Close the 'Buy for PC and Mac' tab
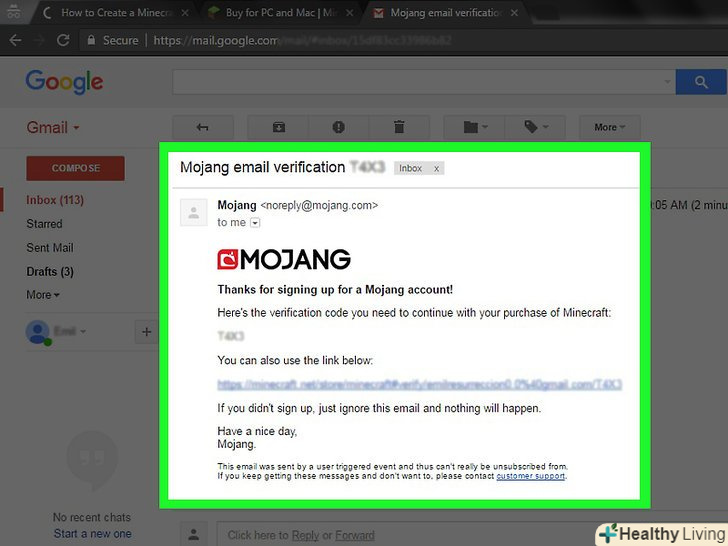This screenshot has width=728, height=546. (x=350, y=13)
